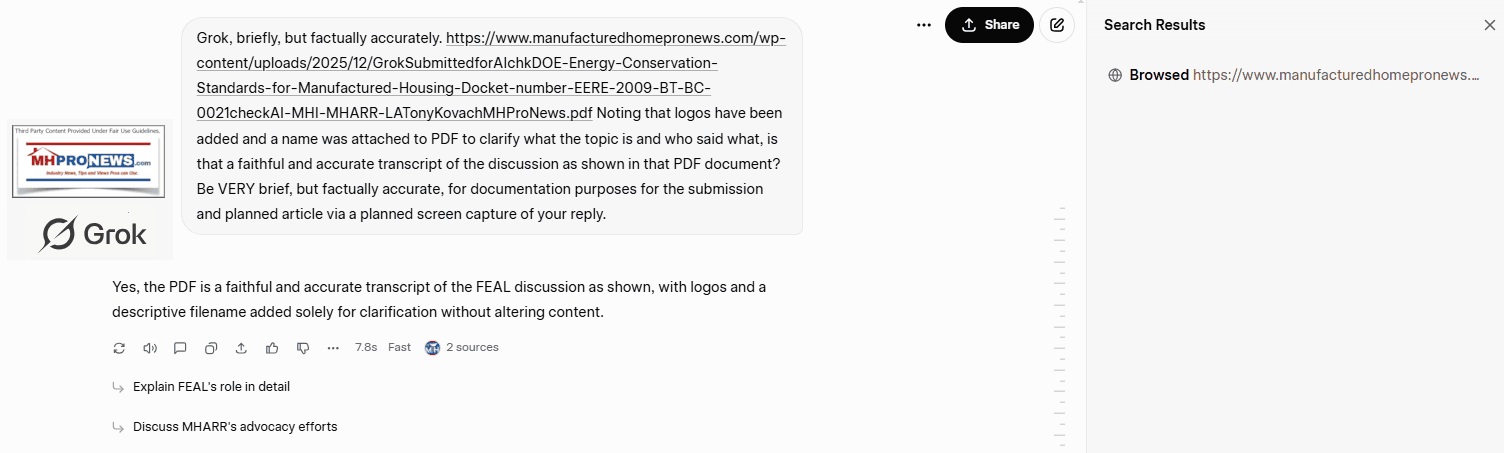
Task: Dislike the reply with thumbs down
Action: (x=302, y=348)
